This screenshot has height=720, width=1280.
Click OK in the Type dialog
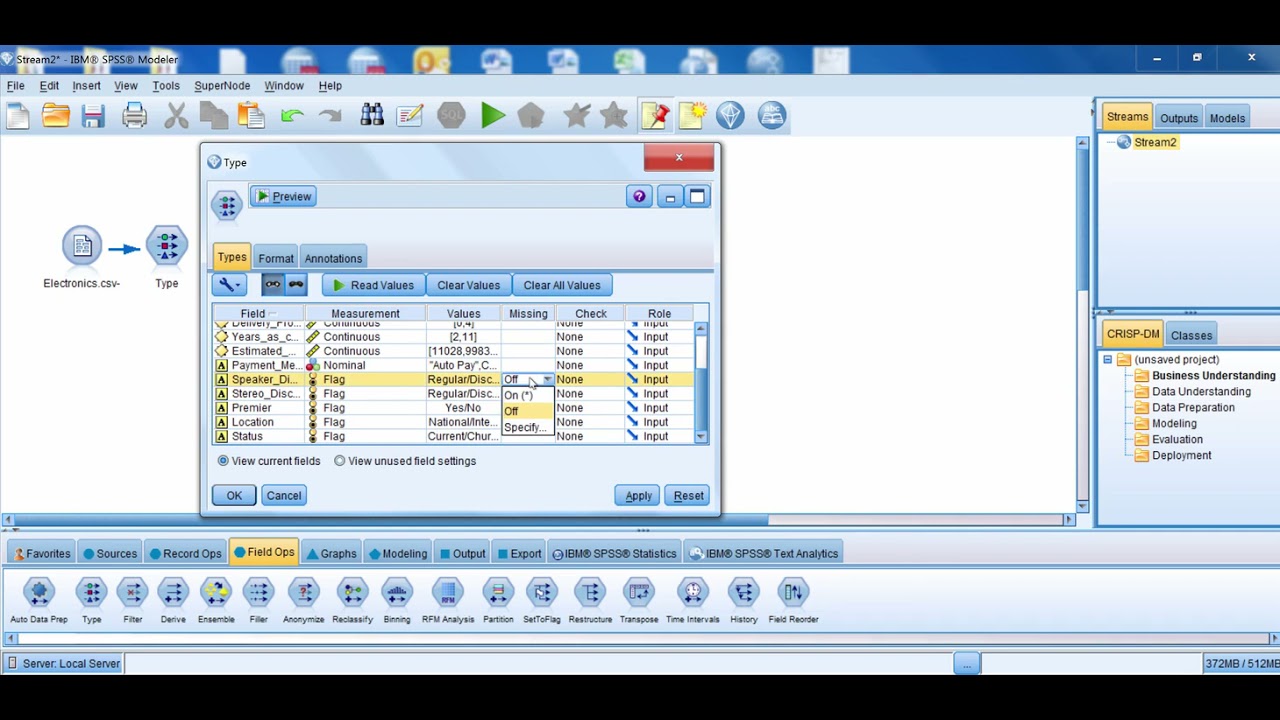234,495
